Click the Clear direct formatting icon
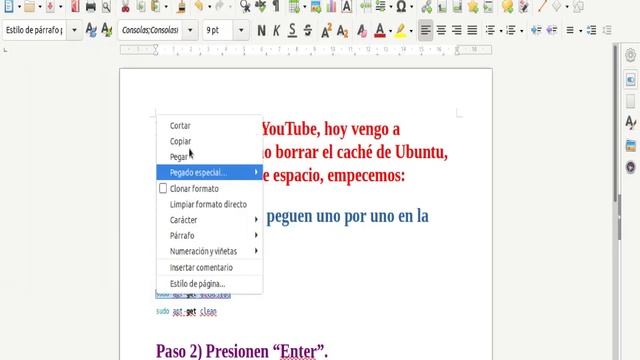Screen dimensions: 640x360 pyautogui.click(x=362, y=30)
